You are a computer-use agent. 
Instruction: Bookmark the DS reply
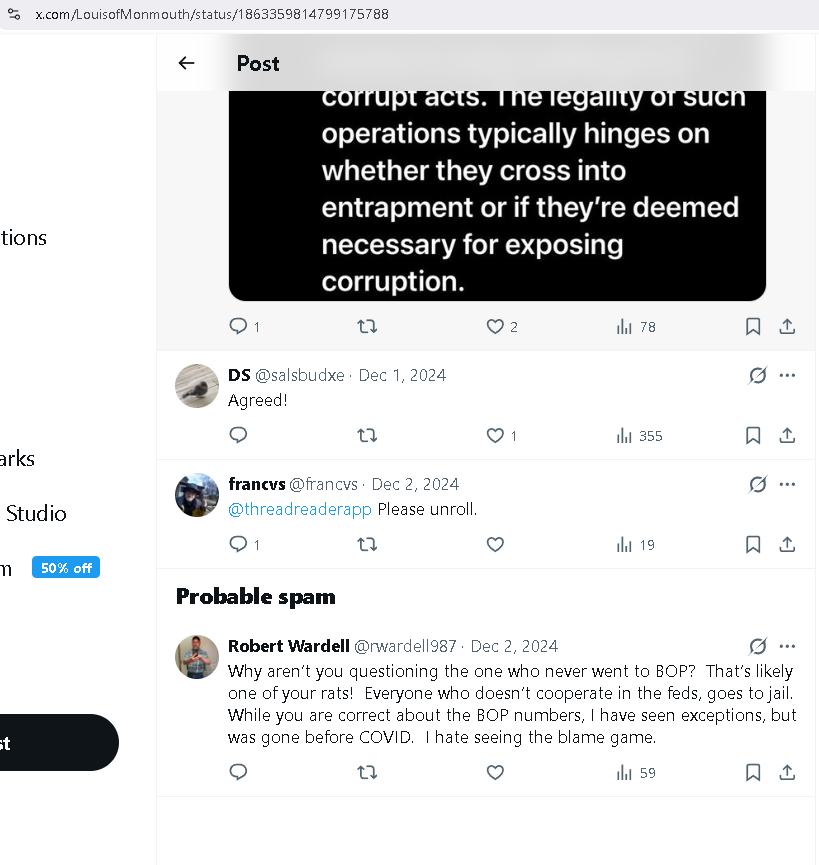pyautogui.click(x=753, y=436)
